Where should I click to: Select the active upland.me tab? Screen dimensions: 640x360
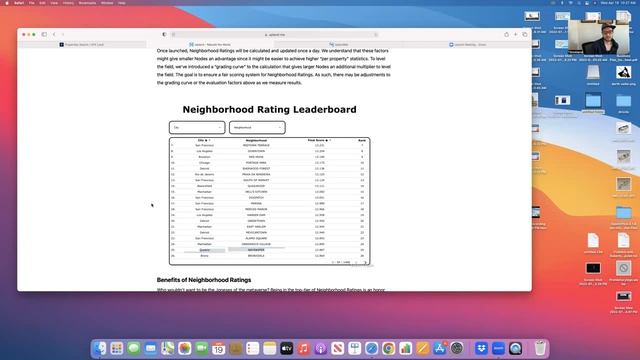(210, 44)
